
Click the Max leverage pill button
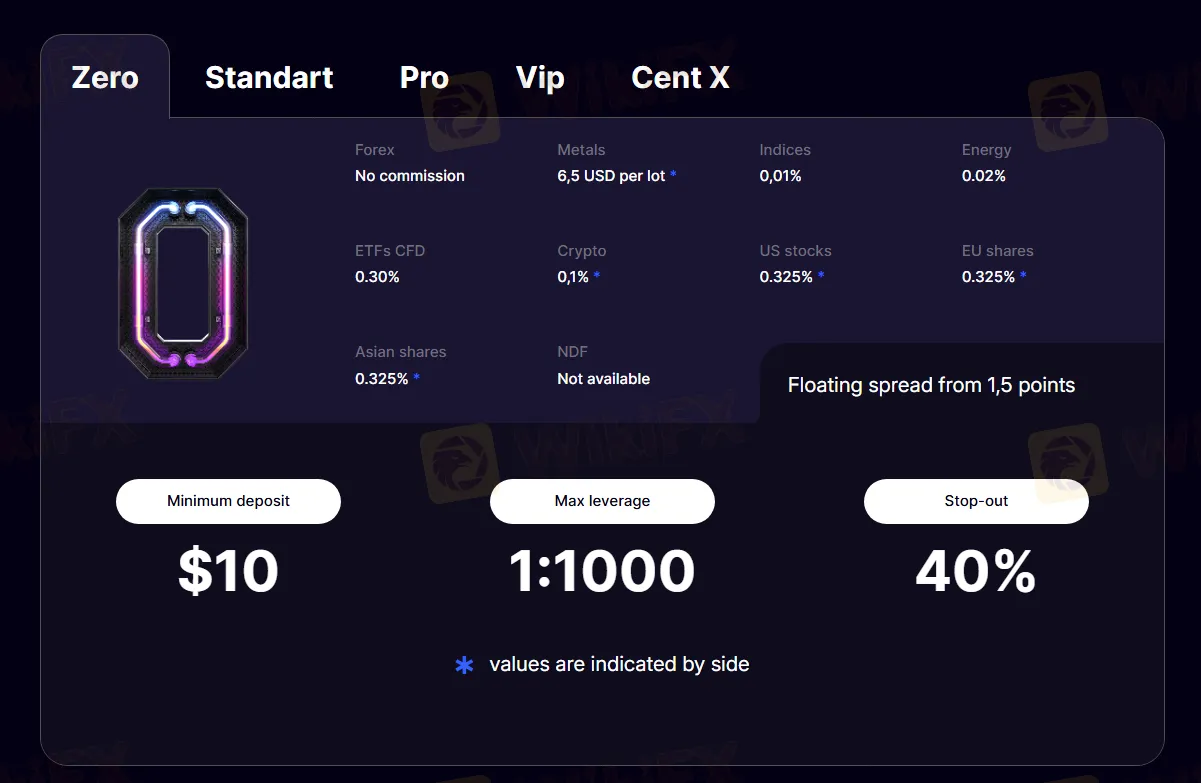pyautogui.click(x=602, y=501)
